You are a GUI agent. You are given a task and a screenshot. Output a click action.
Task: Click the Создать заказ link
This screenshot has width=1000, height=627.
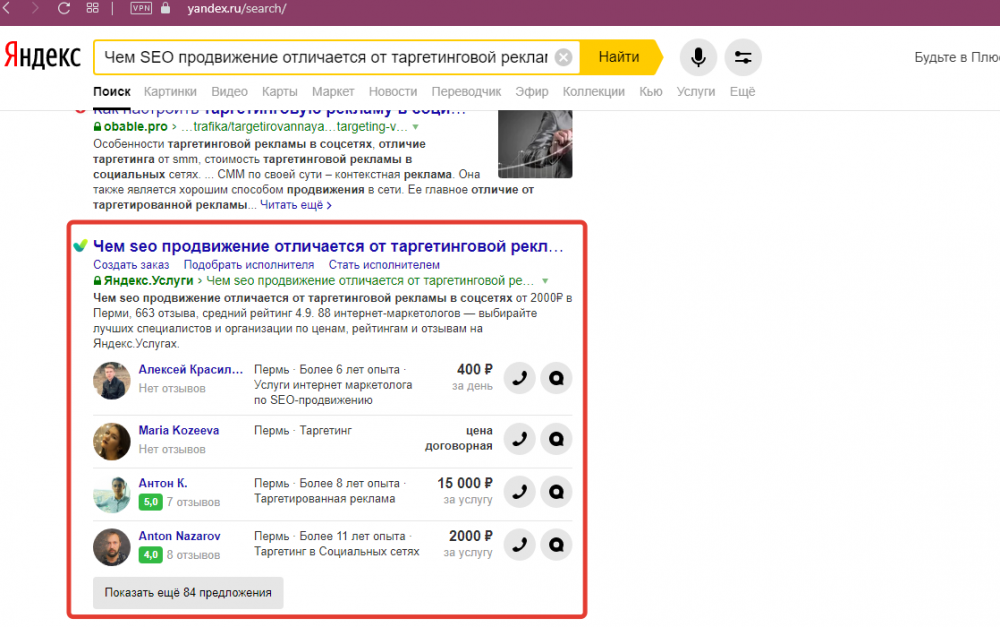click(x=131, y=265)
